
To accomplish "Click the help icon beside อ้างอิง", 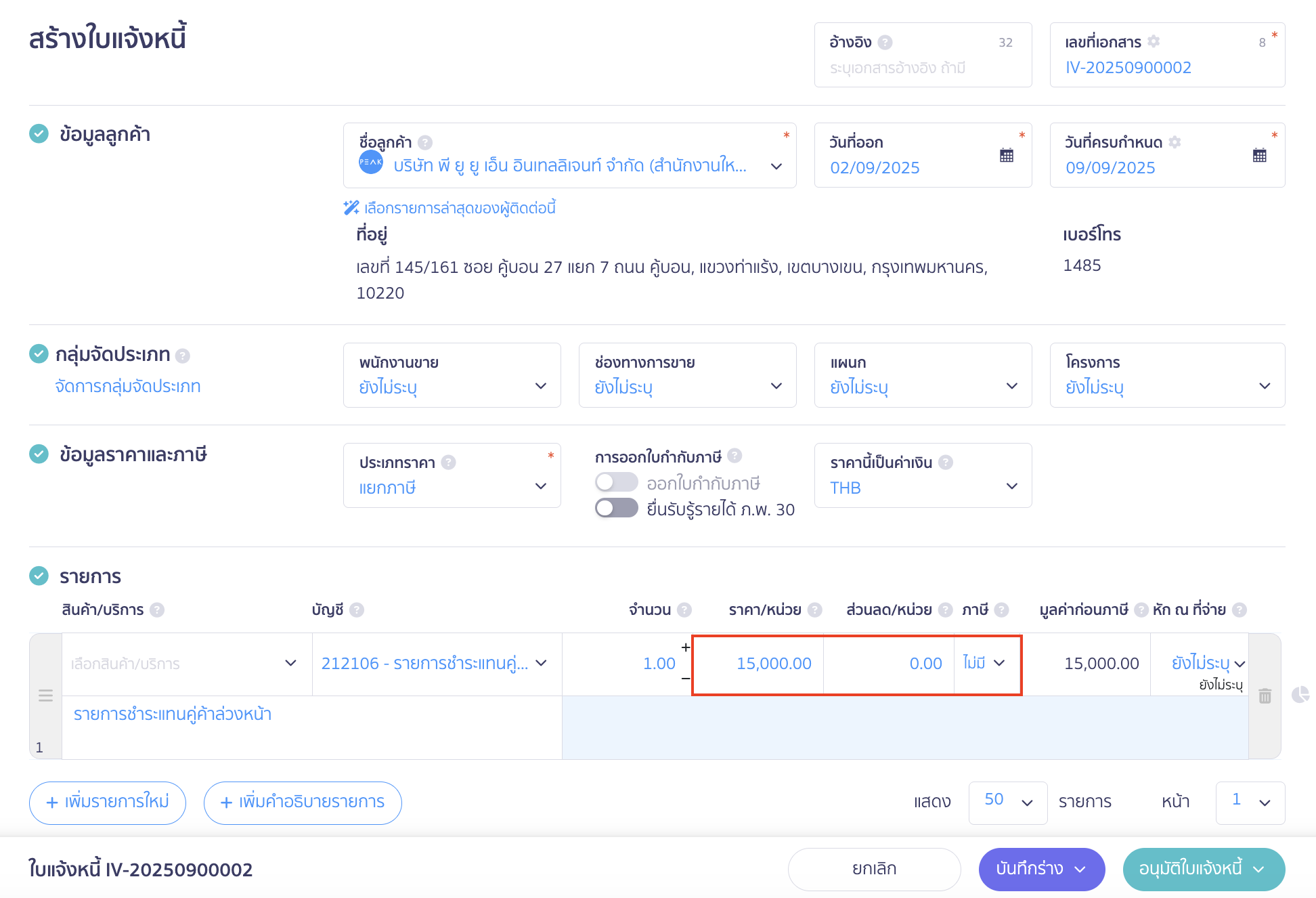I will point(883,41).
